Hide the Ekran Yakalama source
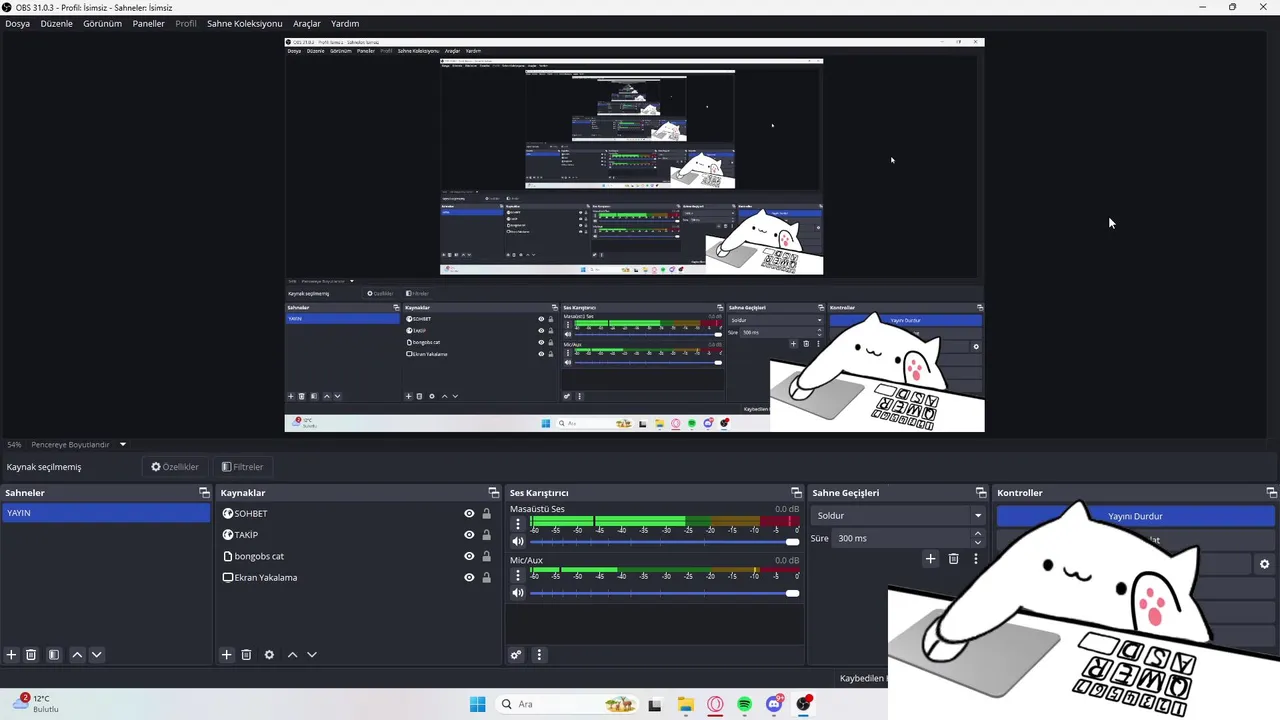Screen dimensions: 1280x720 click(469, 577)
